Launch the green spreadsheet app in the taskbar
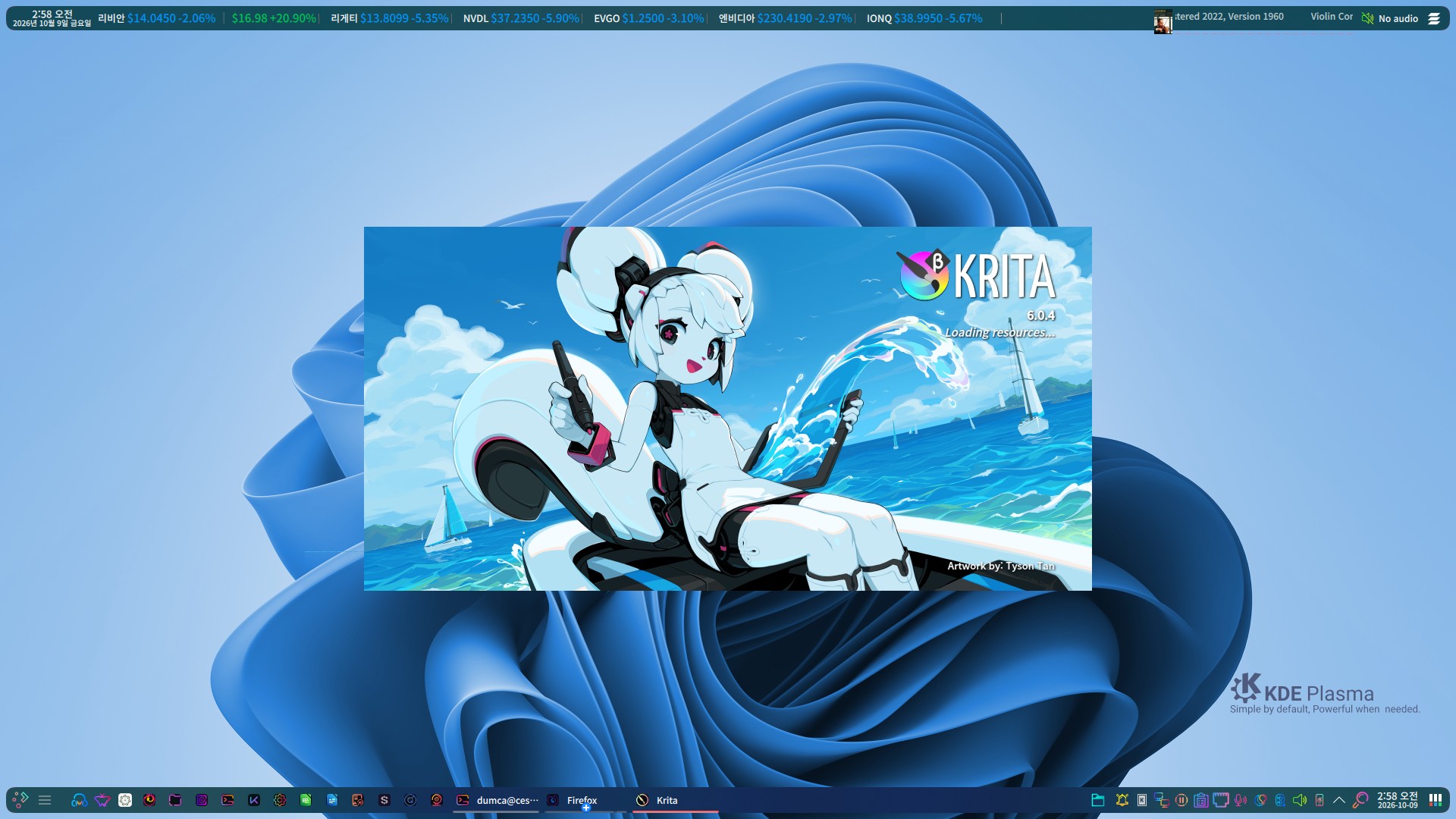Screen dimensions: 1456x819 [x=306, y=800]
